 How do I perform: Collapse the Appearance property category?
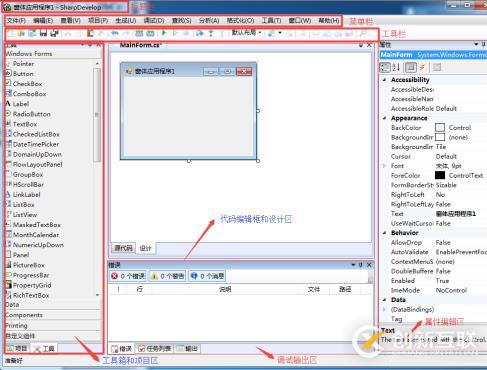(x=384, y=118)
